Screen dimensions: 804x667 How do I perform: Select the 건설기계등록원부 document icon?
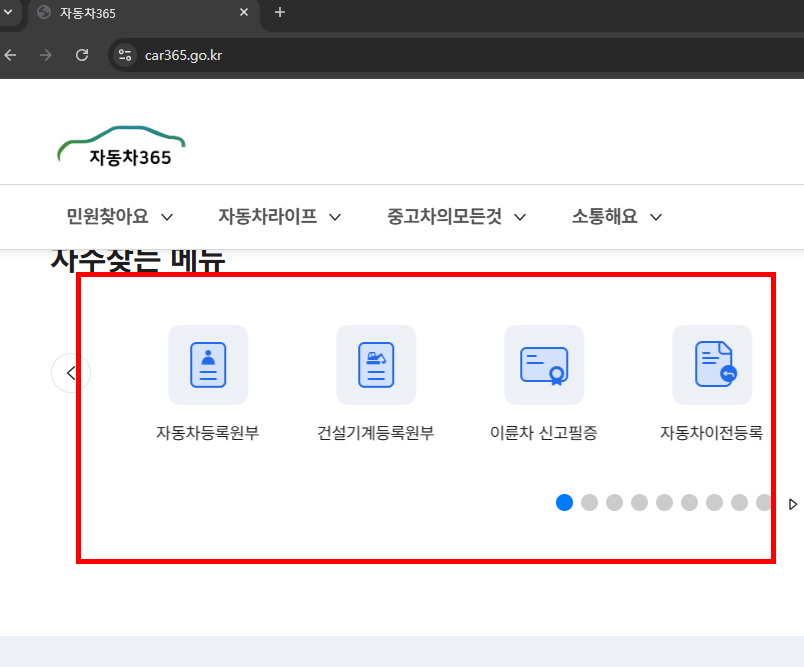pos(375,365)
